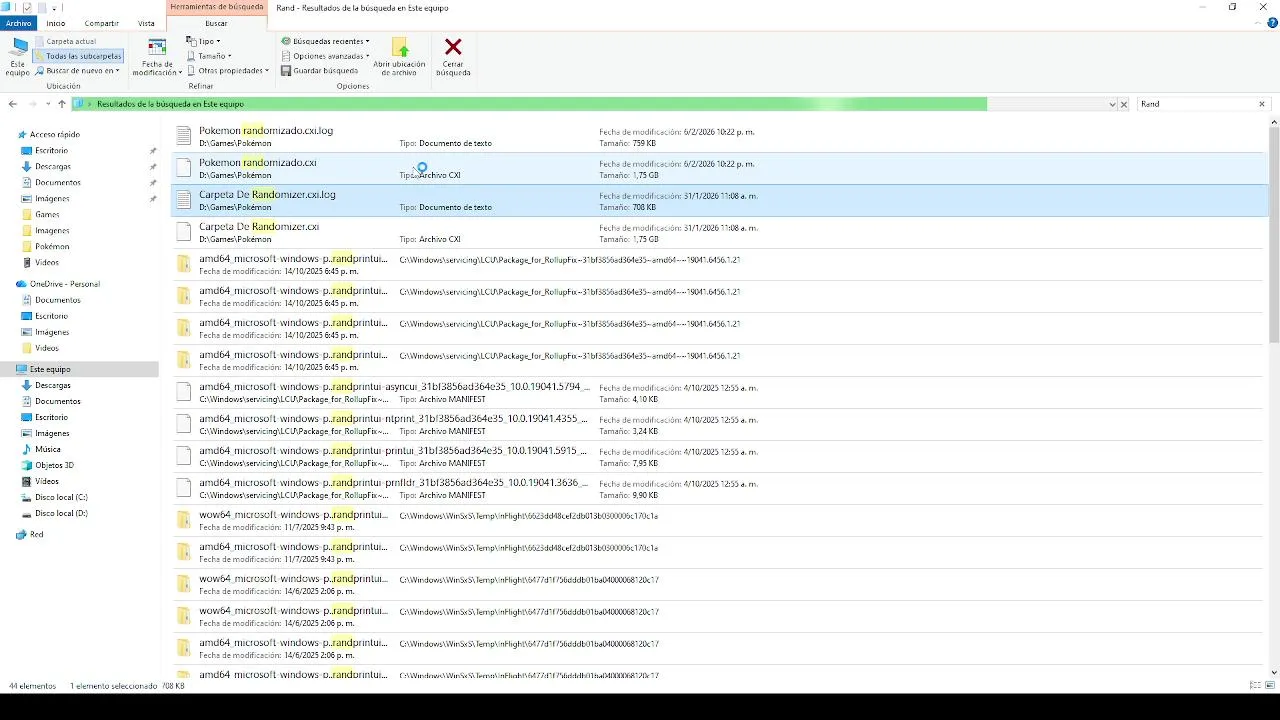The width and height of the screenshot is (1280, 720).
Task: Select the Carpeta De Randomizer.cxi.log row
Action: point(718,200)
